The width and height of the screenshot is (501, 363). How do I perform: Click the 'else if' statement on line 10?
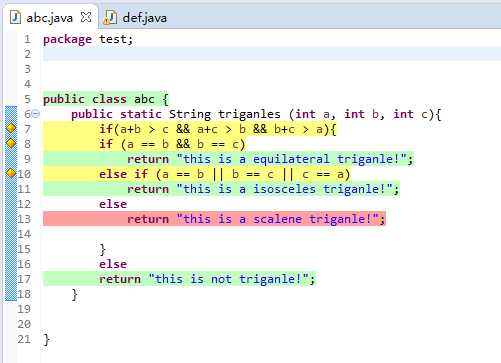point(123,174)
